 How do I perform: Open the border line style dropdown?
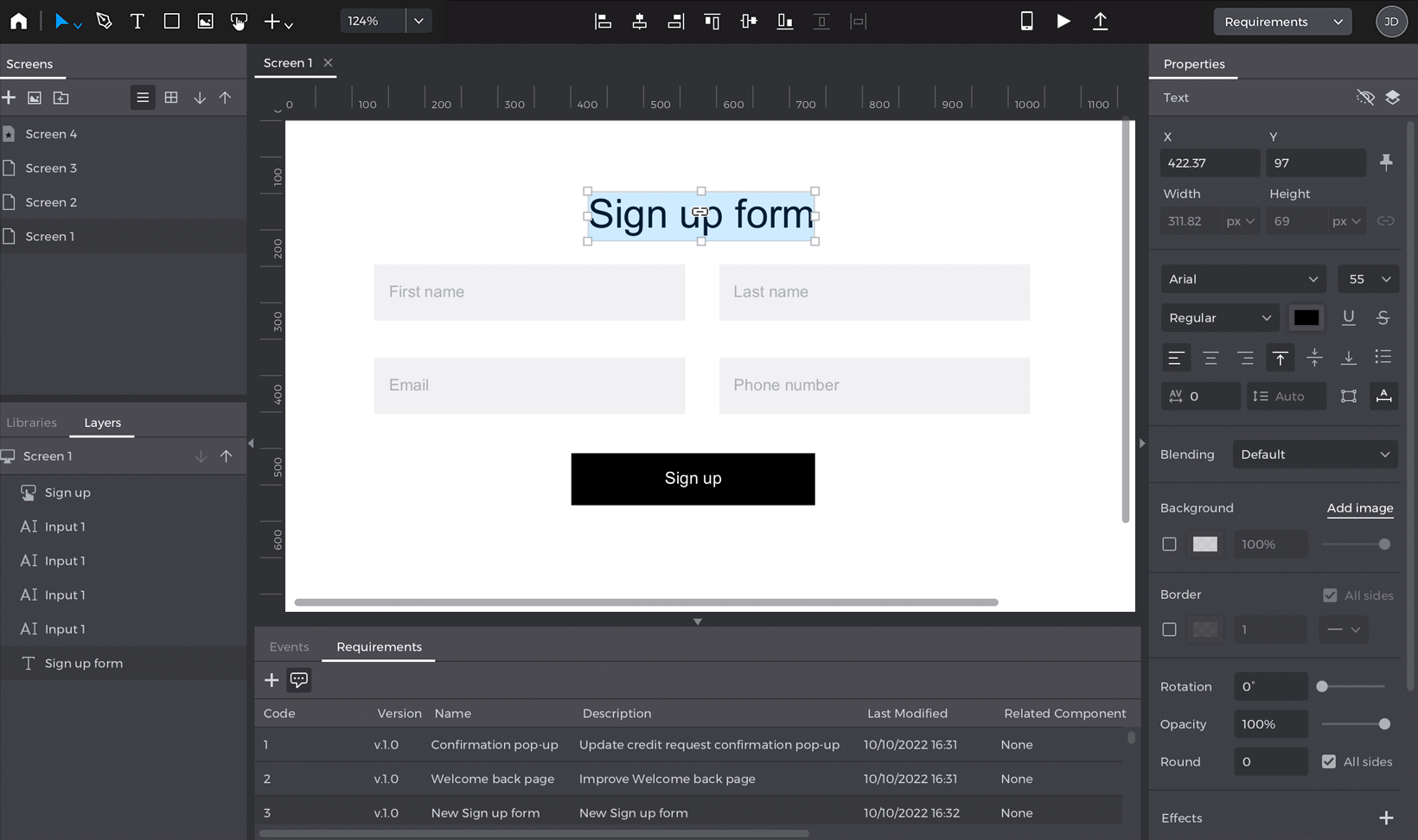(1343, 630)
